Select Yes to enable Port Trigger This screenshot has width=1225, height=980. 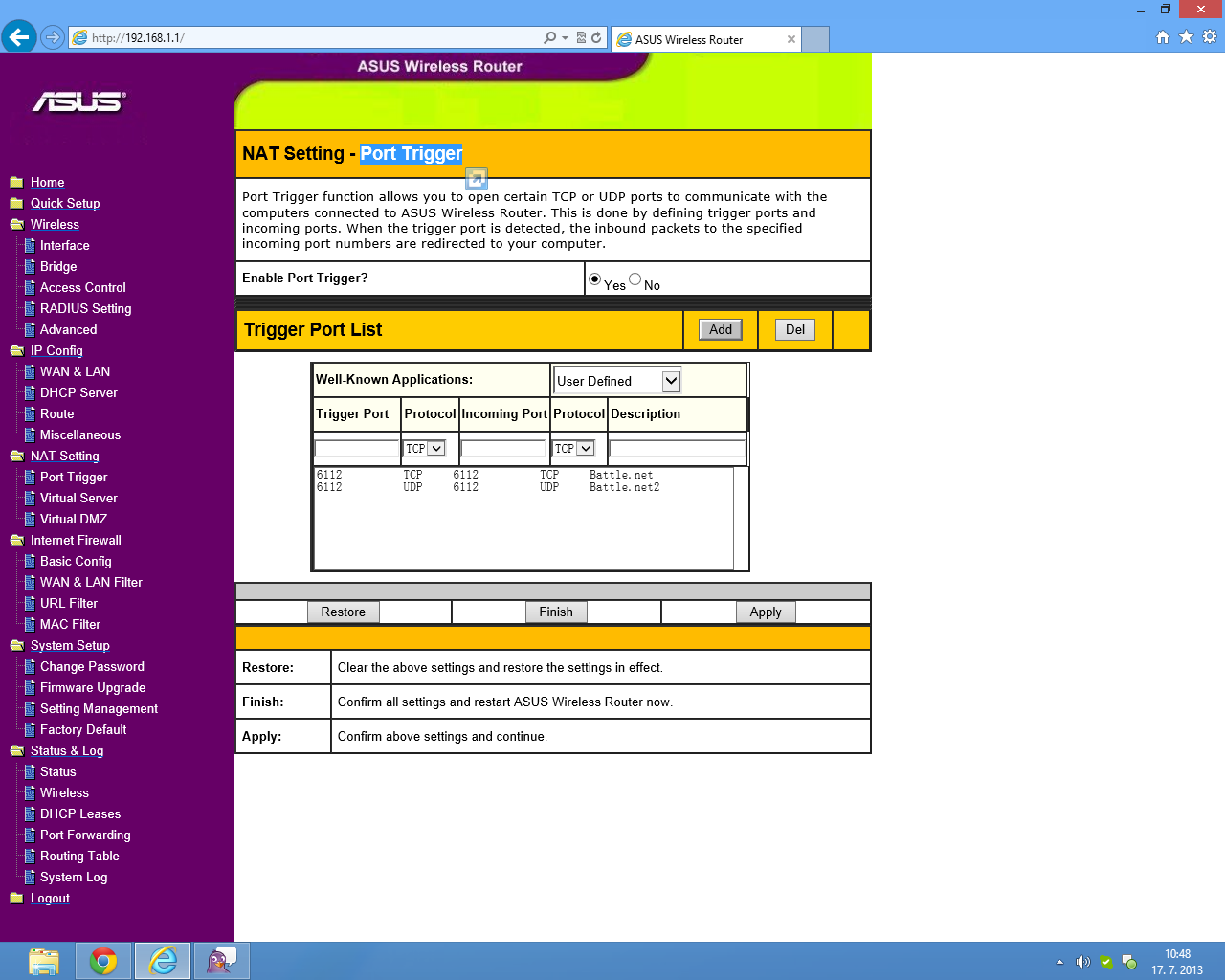tap(595, 279)
